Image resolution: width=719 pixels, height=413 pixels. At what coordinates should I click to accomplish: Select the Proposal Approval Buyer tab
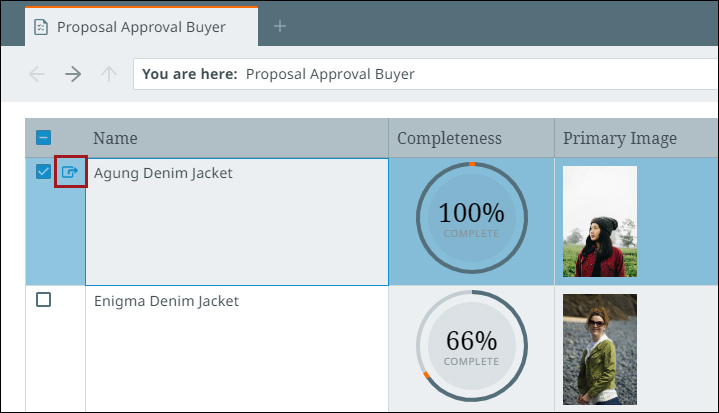pos(140,27)
